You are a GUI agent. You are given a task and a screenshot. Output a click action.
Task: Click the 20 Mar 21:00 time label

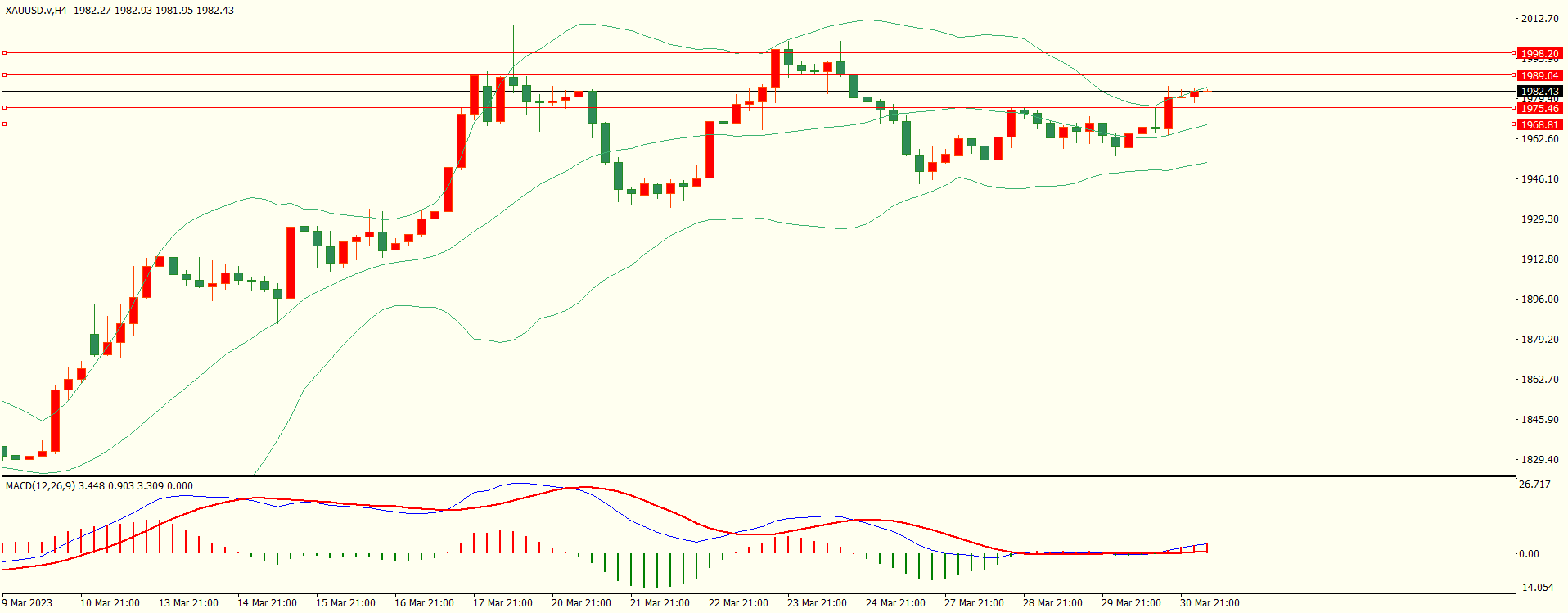click(x=581, y=603)
